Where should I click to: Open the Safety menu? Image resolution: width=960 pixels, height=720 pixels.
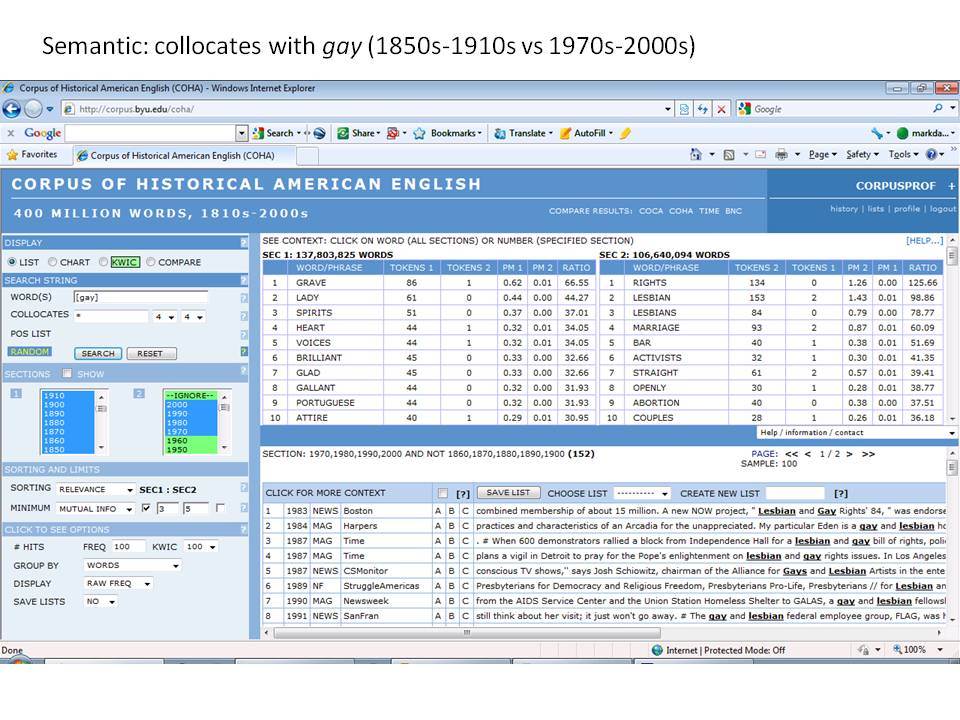(862, 154)
